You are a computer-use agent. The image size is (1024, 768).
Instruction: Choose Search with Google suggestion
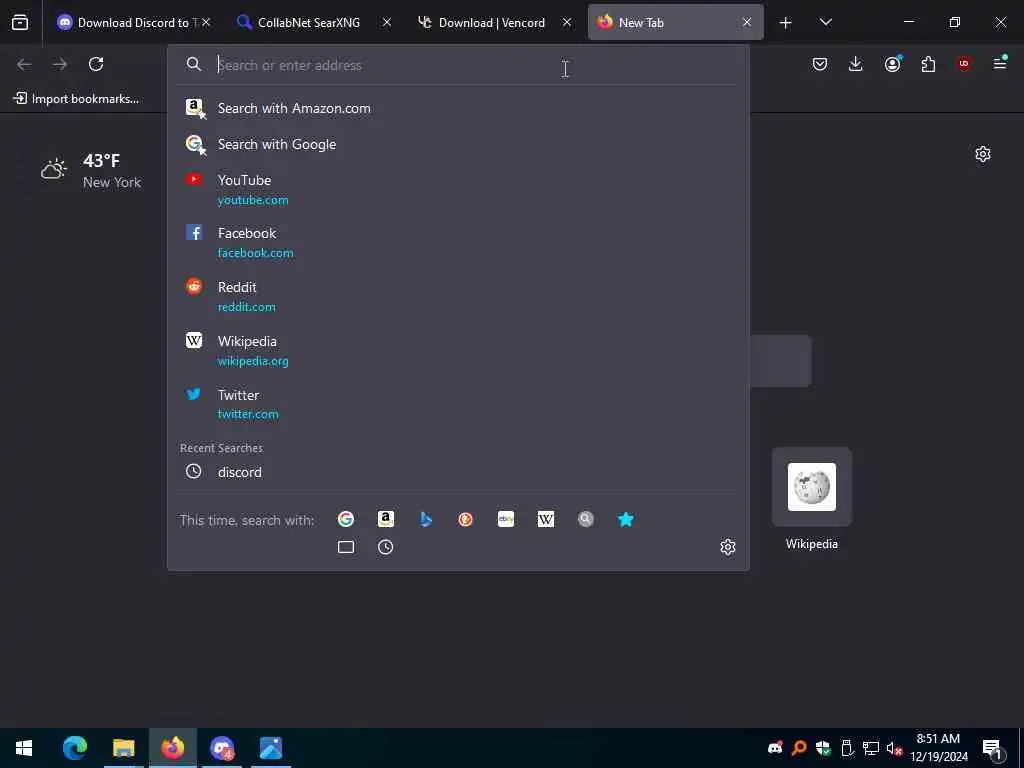point(458,144)
